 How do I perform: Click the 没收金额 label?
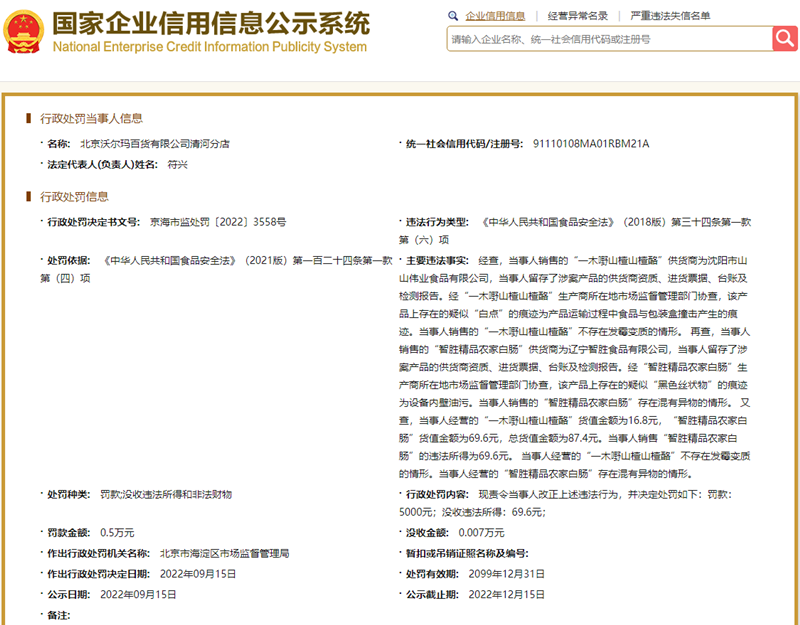tap(427, 533)
